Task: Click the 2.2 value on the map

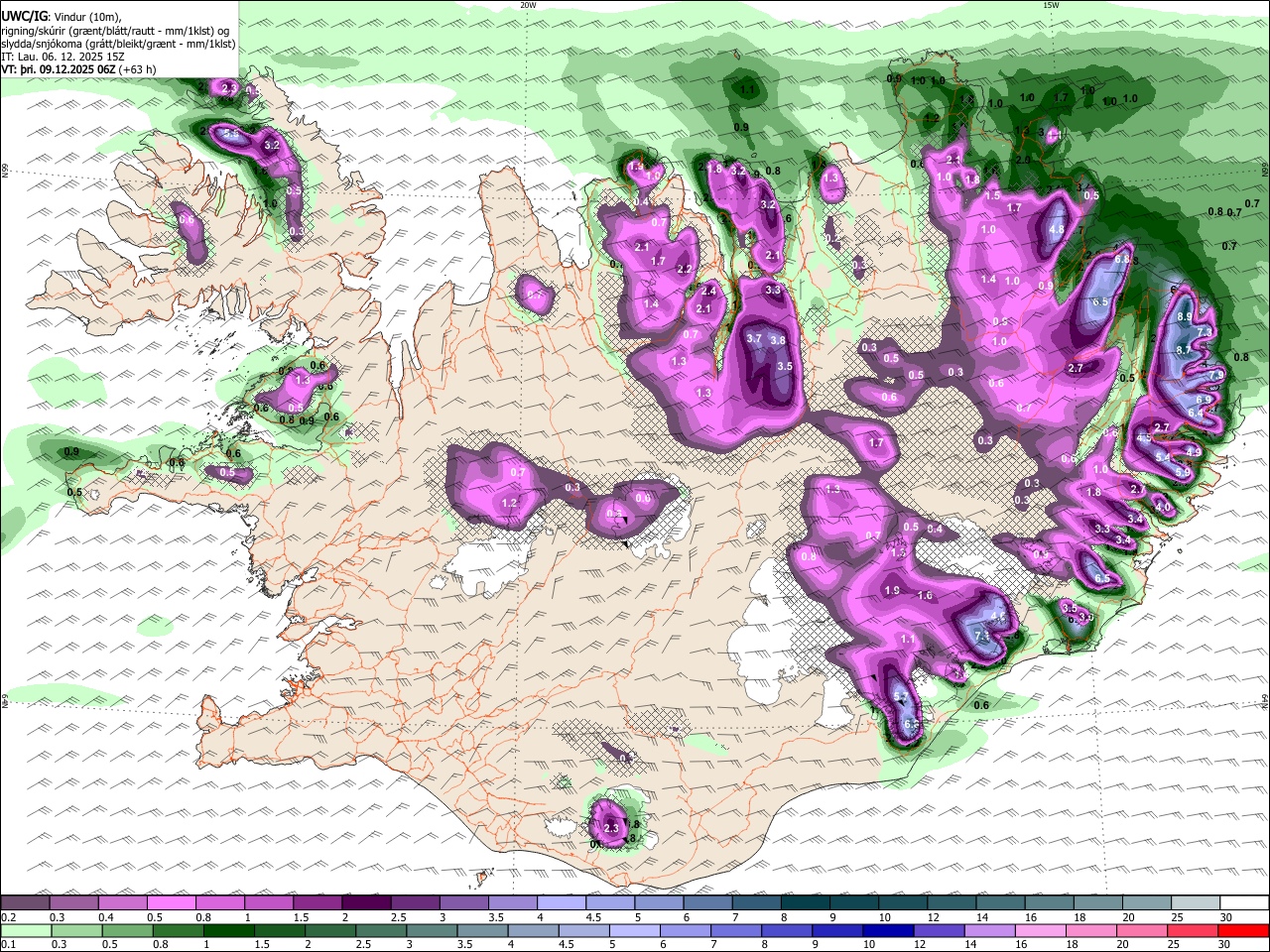Action: point(684,269)
